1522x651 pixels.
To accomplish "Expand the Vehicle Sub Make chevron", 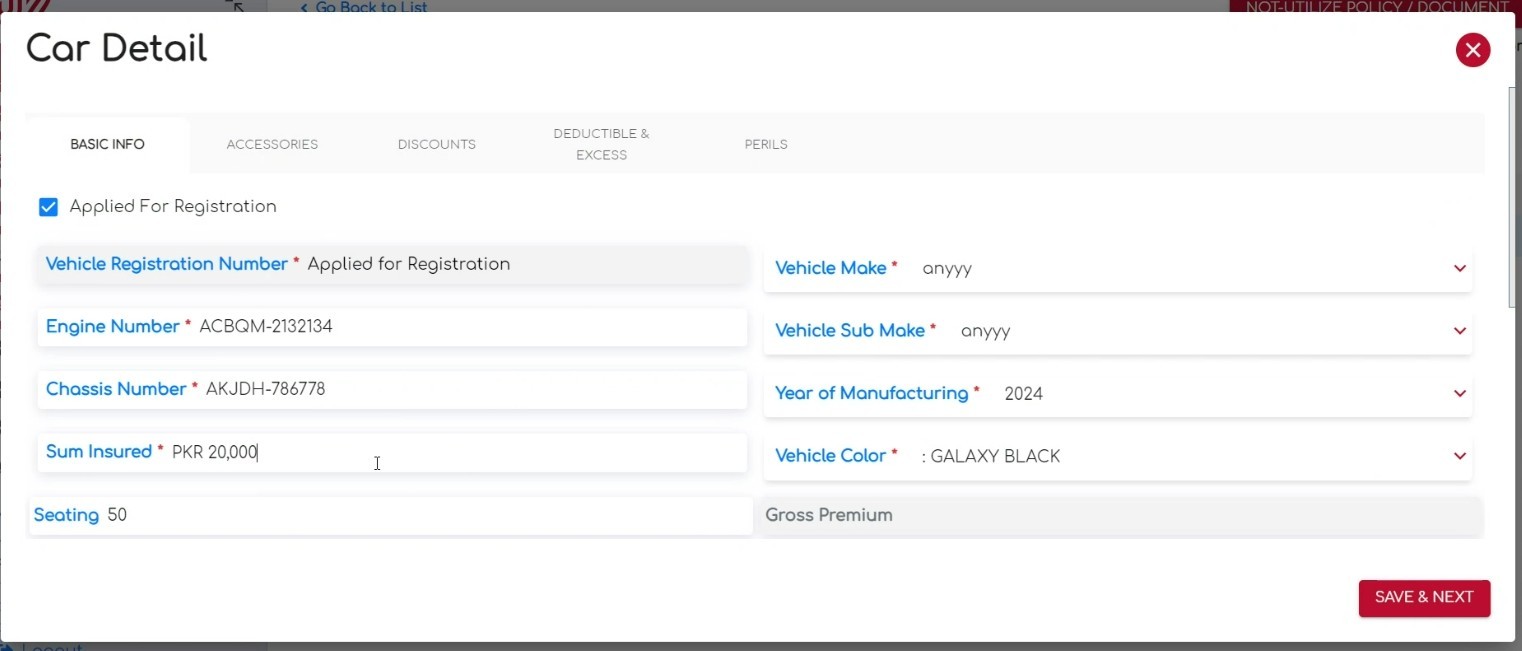I will pyautogui.click(x=1459, y=331).
